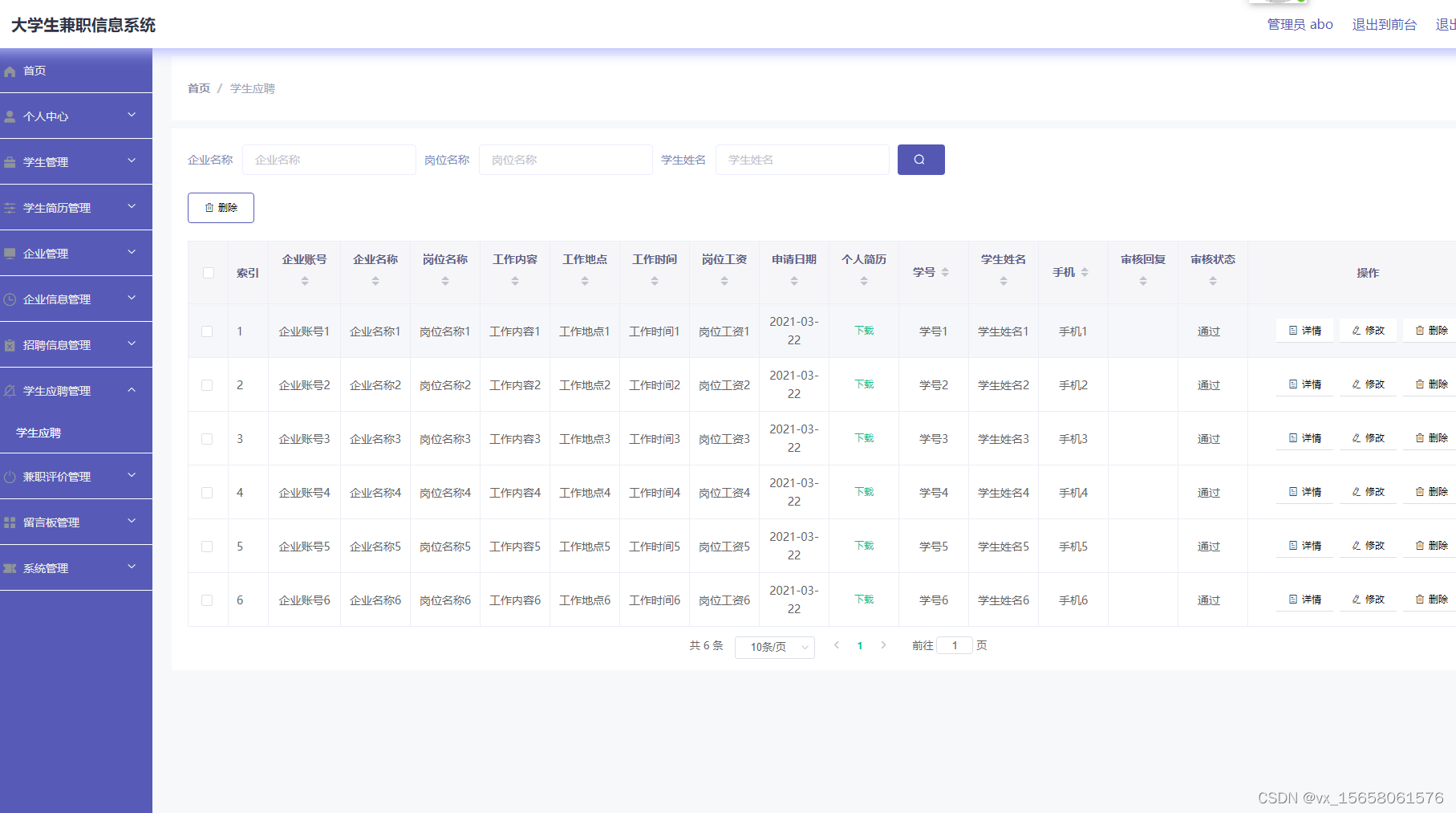Image resolution: width=1456 pixels, height=813 pixels.
Task: Sort by 工作地点 column arrows
Action: (x=585, y=281)
